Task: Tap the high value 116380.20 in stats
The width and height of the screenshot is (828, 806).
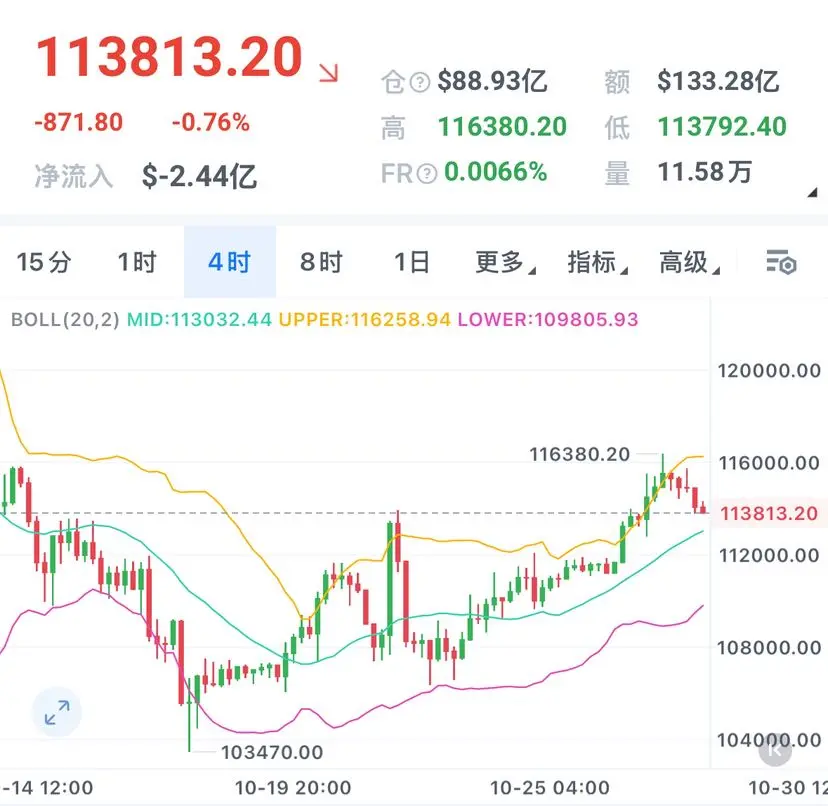Action: [502, 127]
